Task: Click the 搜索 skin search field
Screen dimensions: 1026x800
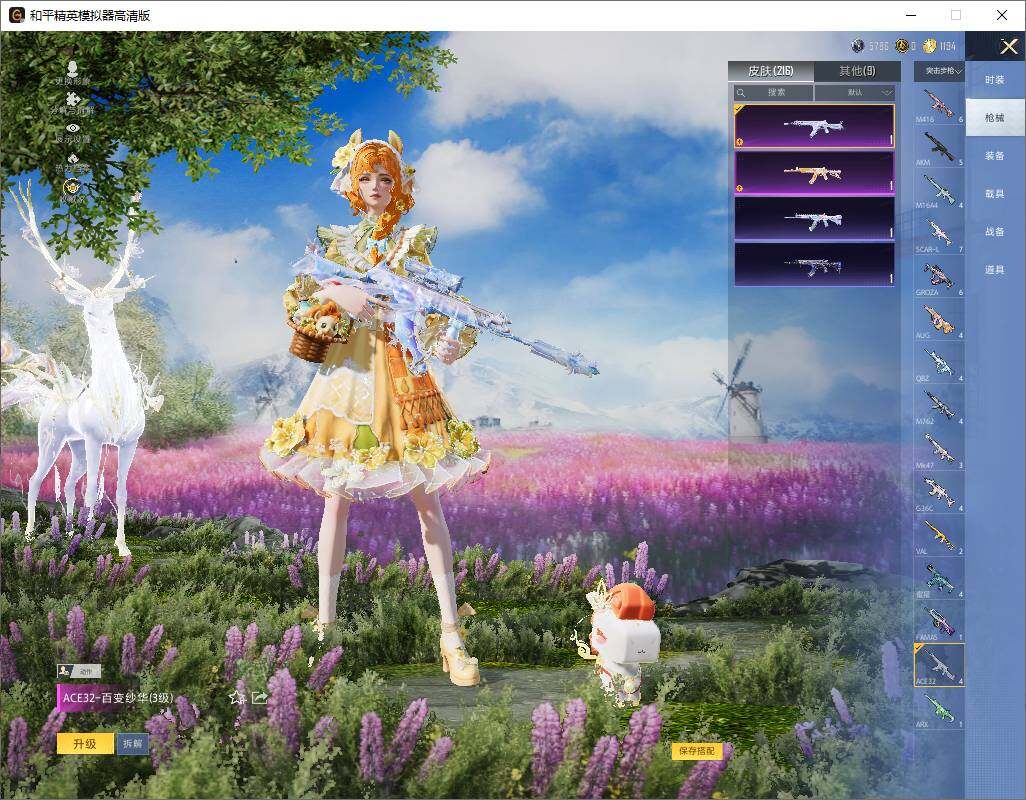Action: point(773,92)
